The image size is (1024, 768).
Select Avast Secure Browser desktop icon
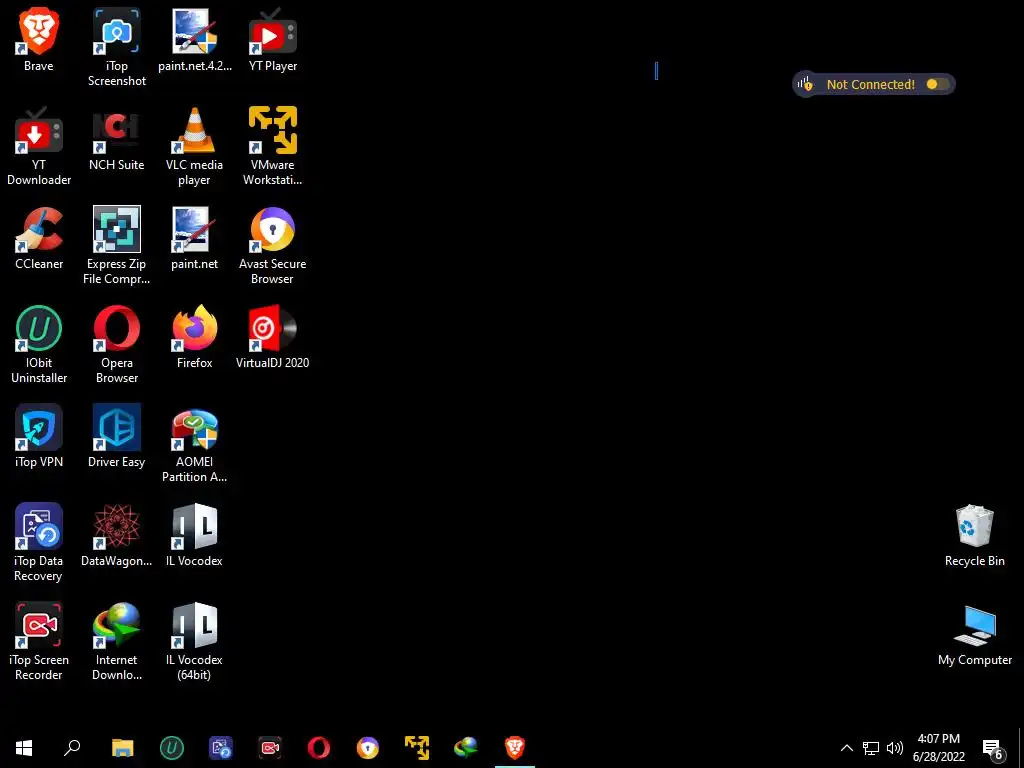(272, 246)
